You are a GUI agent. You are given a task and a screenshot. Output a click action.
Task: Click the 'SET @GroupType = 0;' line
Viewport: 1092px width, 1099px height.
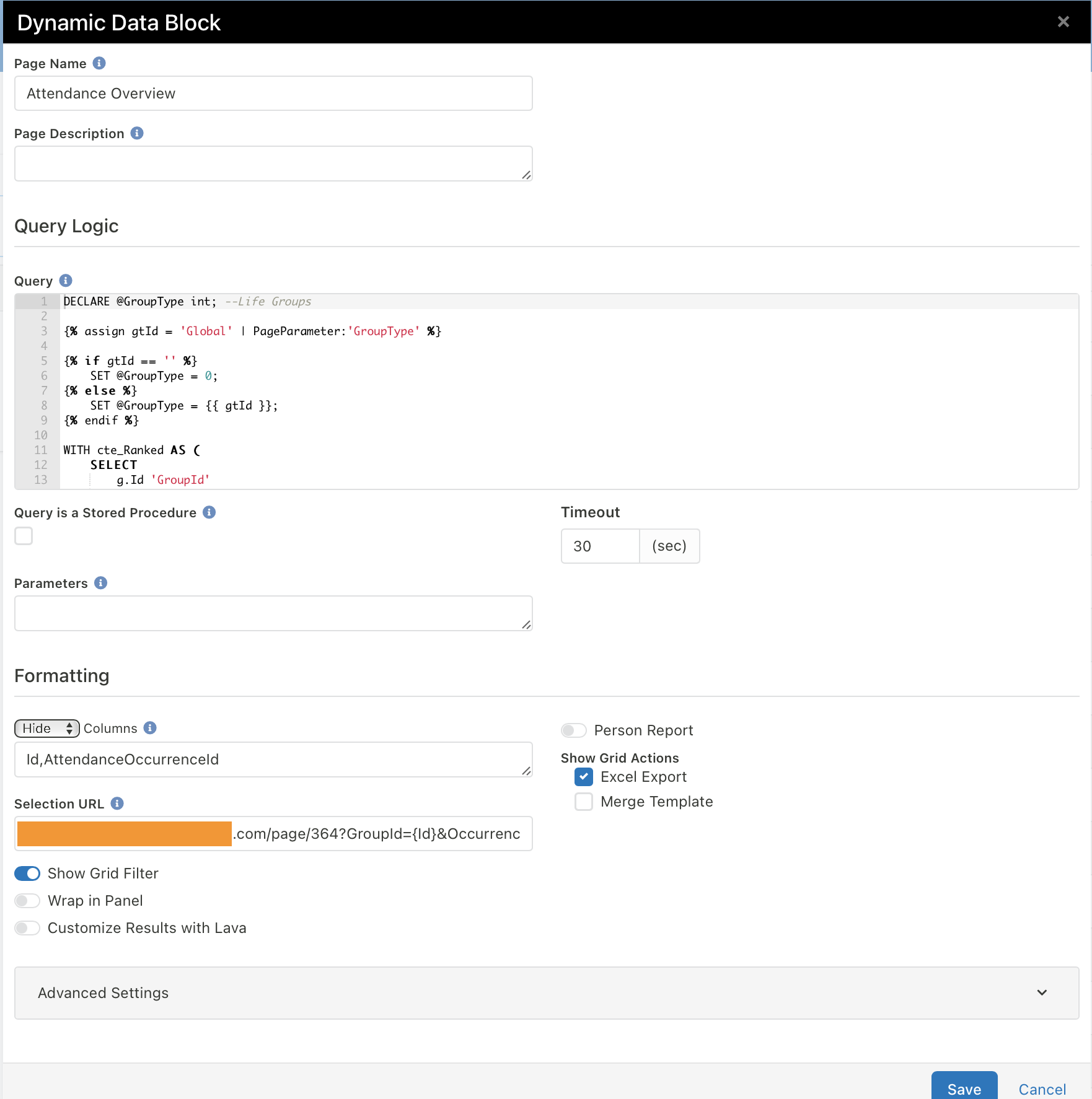[x=154, y=376]
